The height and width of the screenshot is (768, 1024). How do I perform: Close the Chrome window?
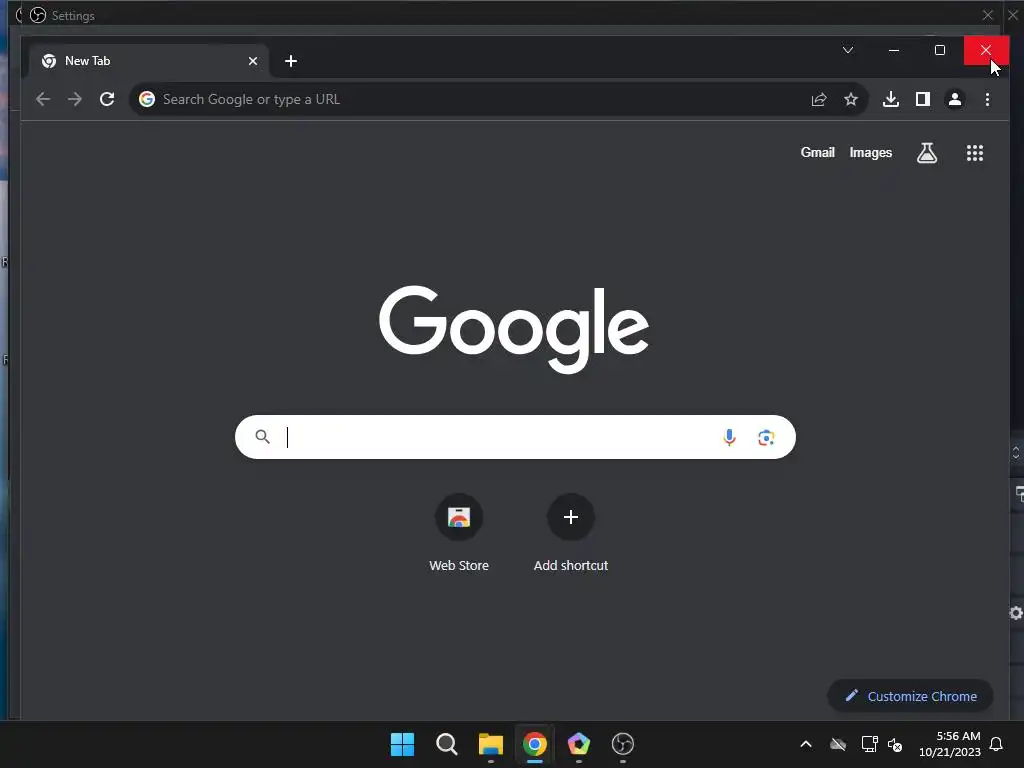pos(986,50)
